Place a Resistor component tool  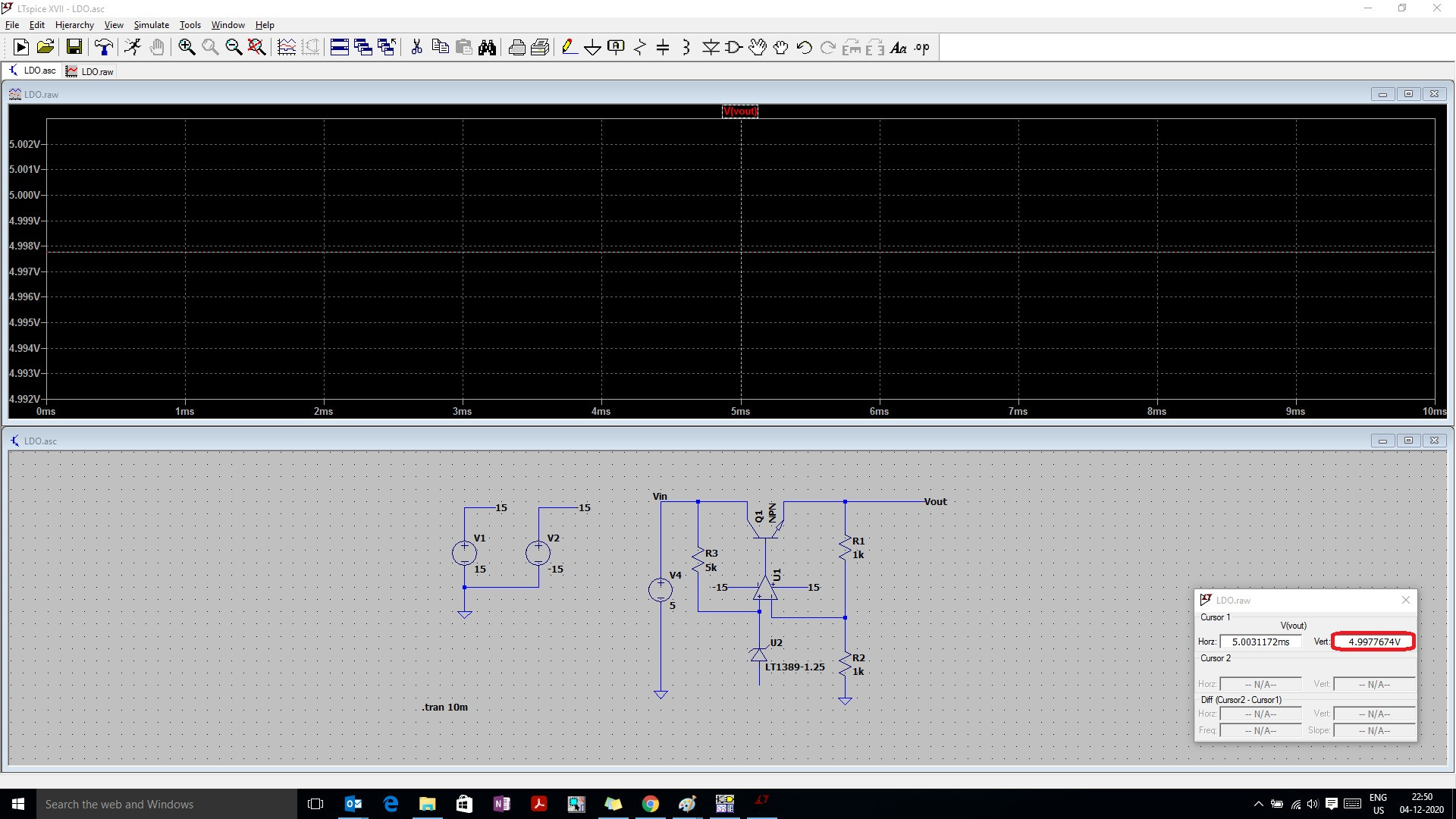[x=639, y=47]
